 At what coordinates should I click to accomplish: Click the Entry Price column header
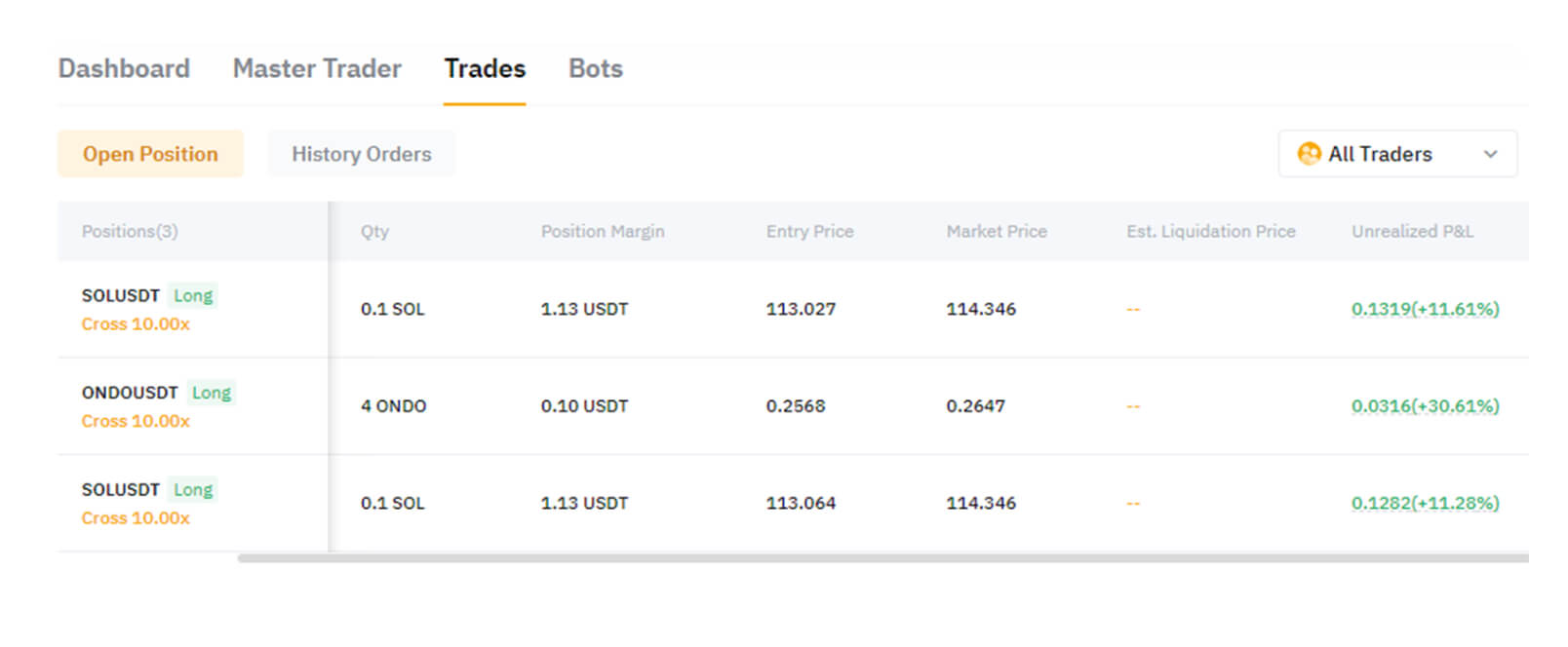click(x=809, y=232)
